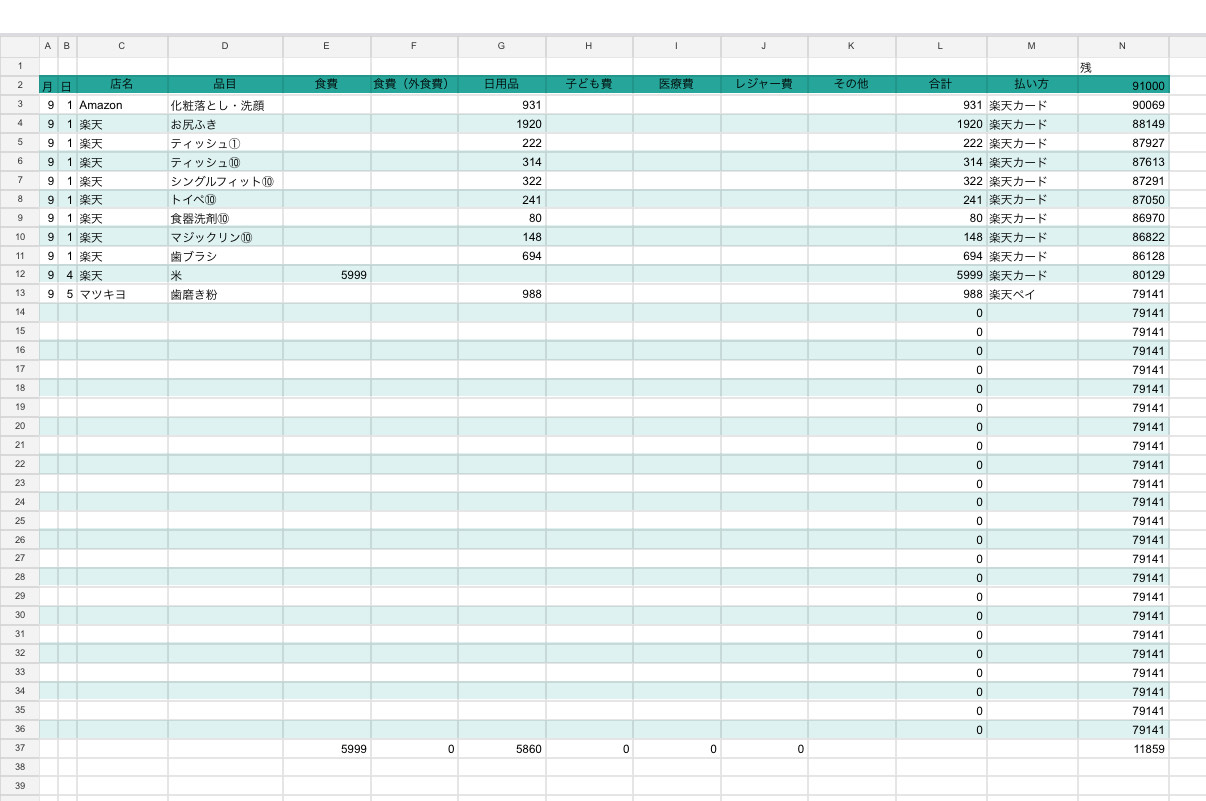Select the 91000 starting balance cell

coord(1122,86)
